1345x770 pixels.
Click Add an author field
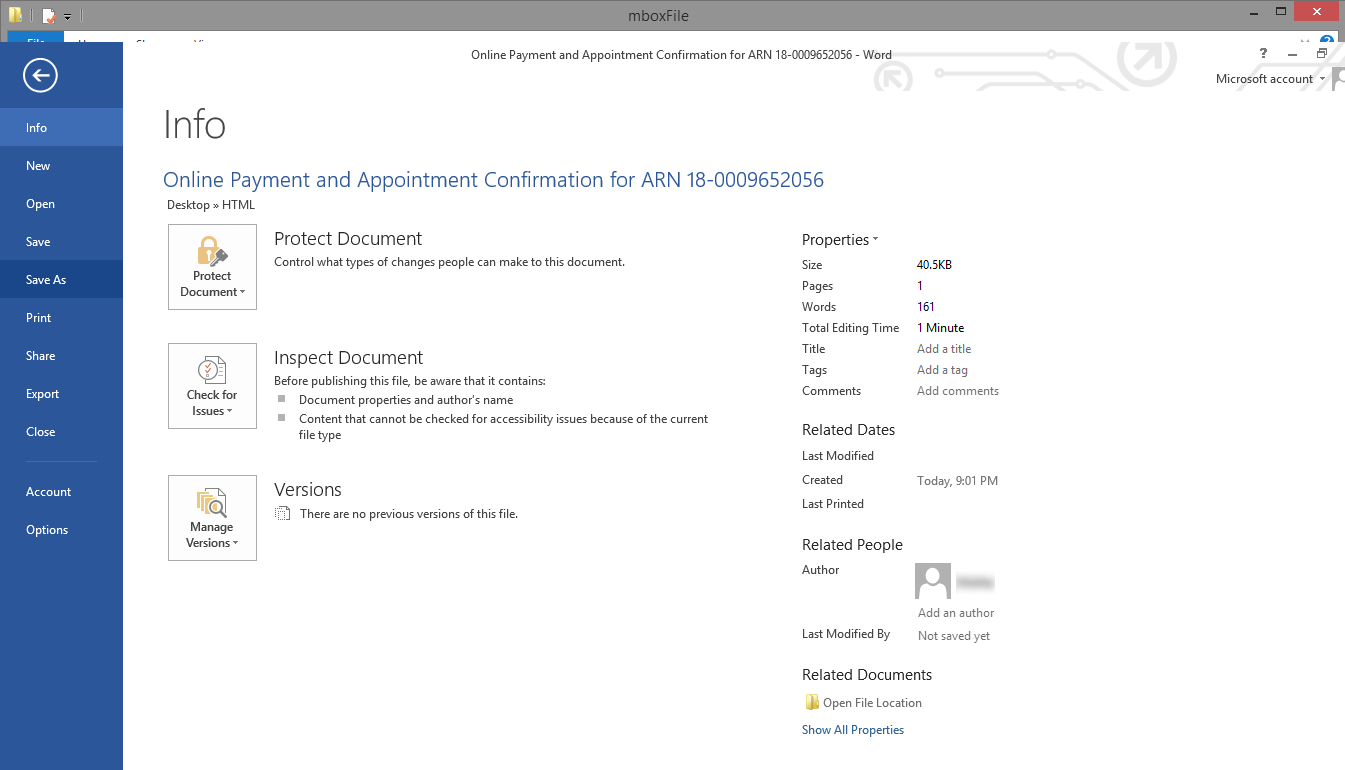pos(956,613)
